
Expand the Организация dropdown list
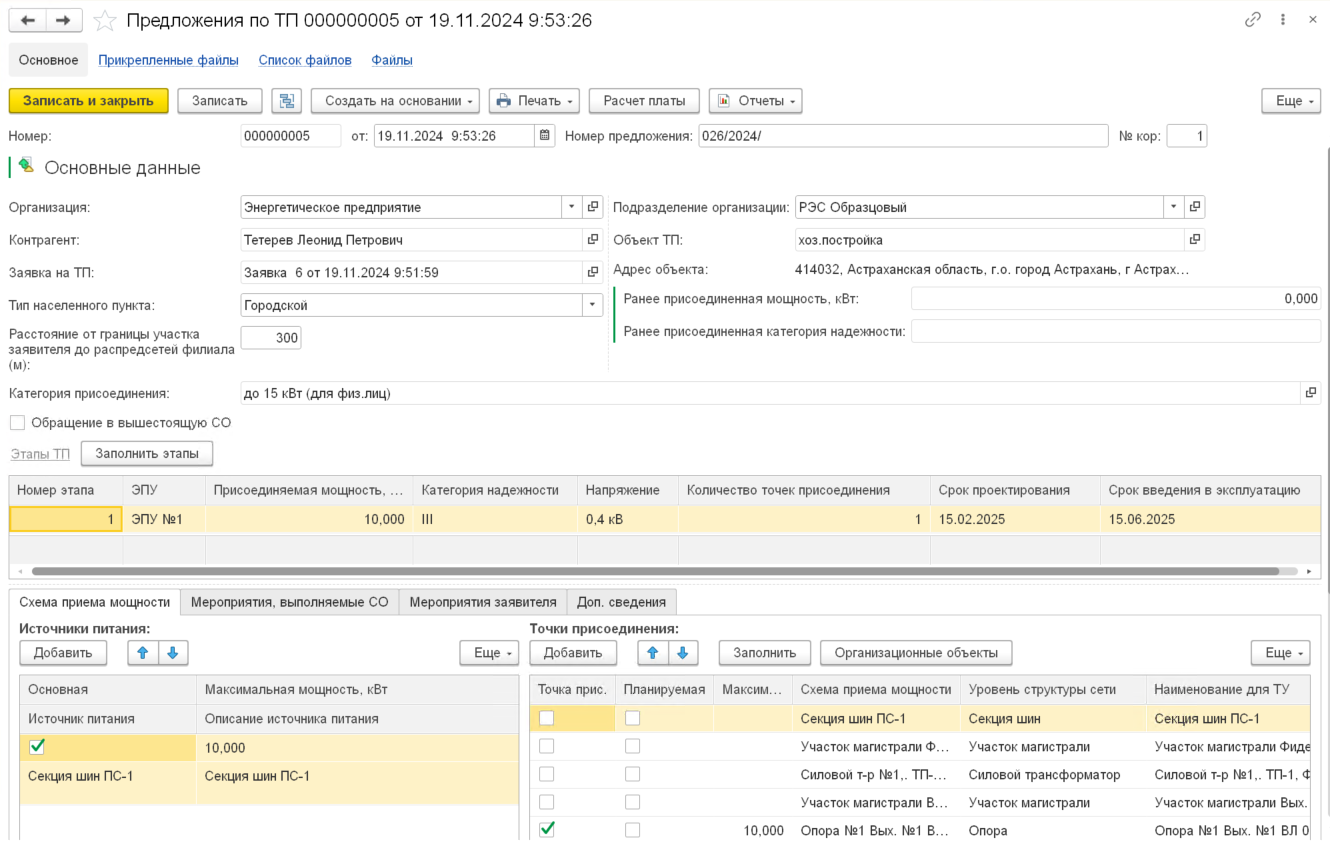coord(572,207)
